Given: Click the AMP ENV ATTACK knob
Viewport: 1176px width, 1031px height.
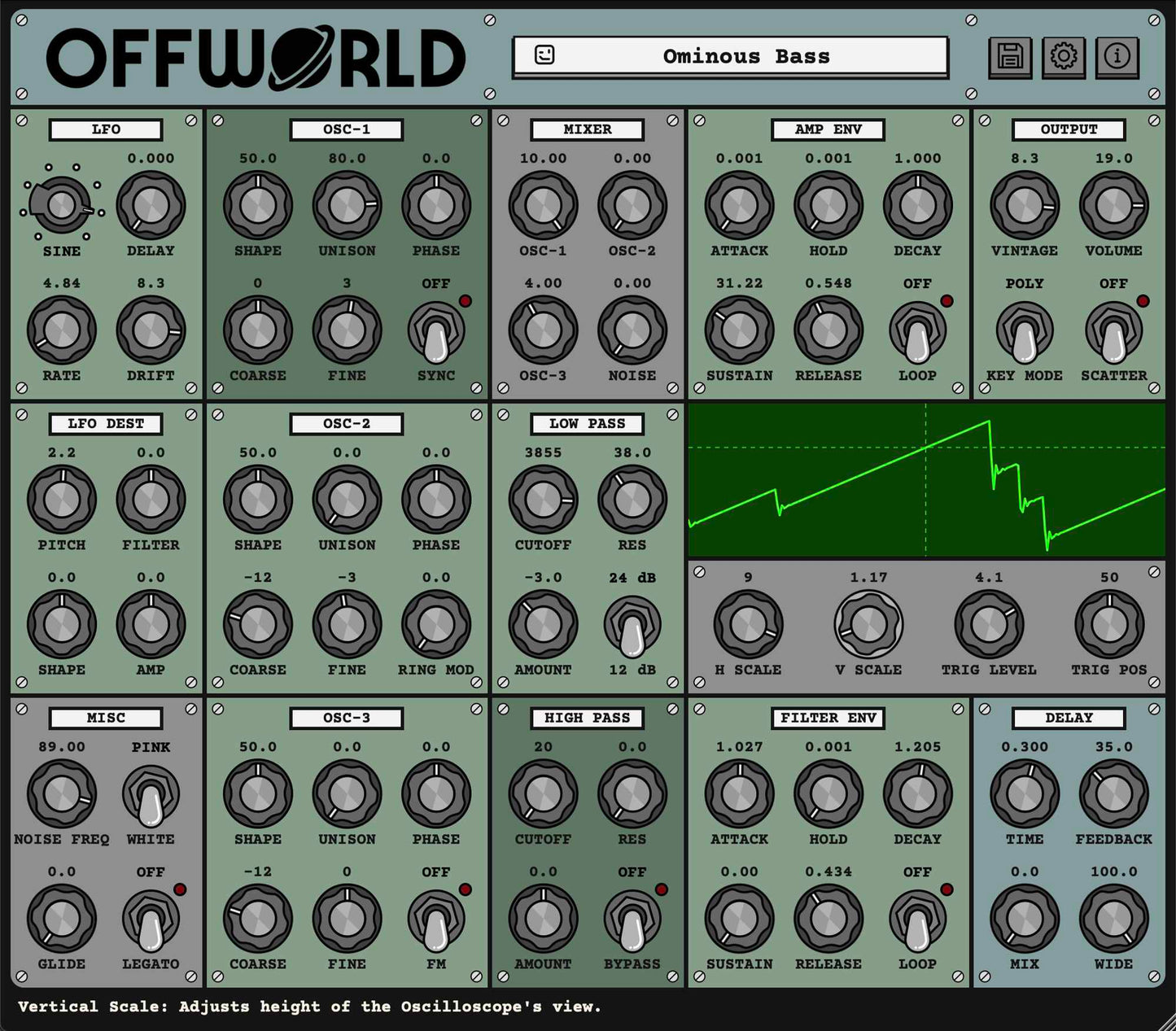Looking at the screenshot, I should coord(739,205).
